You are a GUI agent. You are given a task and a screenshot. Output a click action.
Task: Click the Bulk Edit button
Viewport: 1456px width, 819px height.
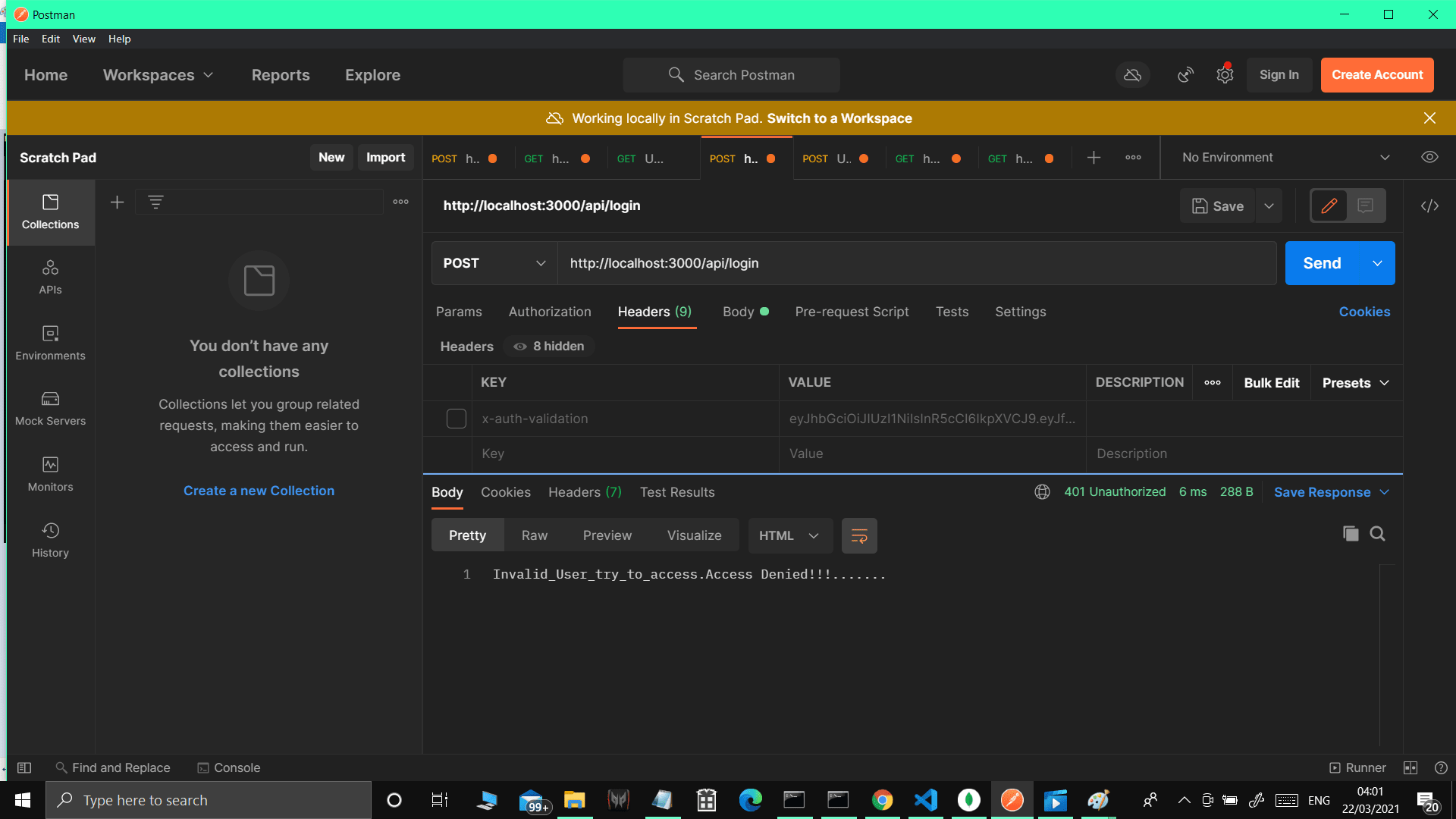(1272, 383)
